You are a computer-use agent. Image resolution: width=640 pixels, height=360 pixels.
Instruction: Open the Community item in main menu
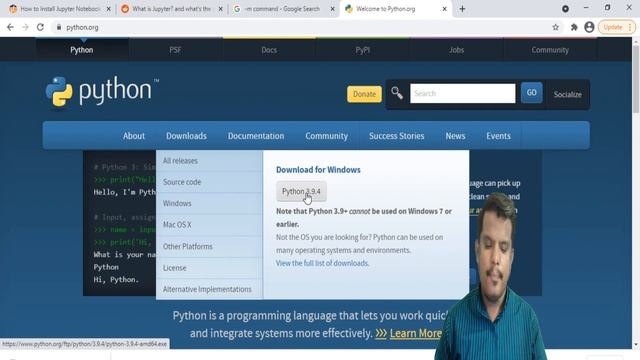coord(327,136)
